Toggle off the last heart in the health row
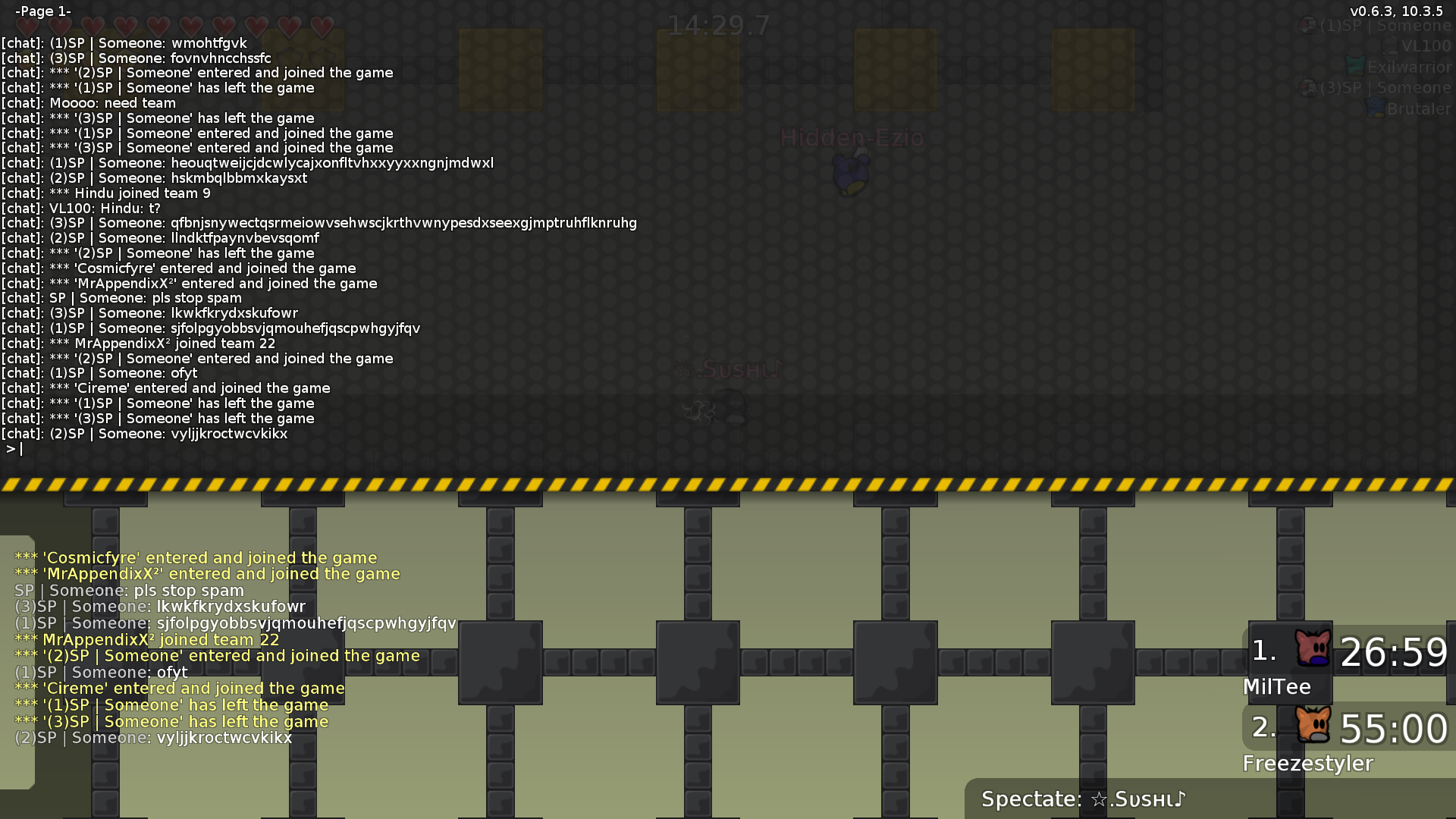 (x=322, y=25)
